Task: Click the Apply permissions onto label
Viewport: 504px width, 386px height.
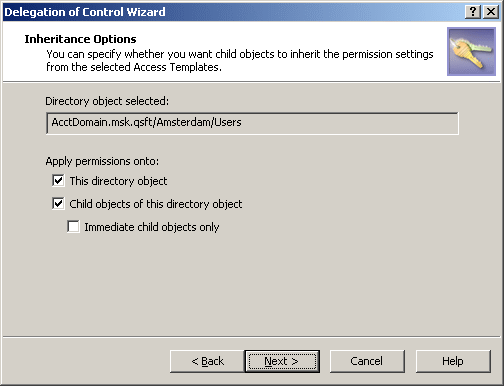Action: [x=102, y=161]
